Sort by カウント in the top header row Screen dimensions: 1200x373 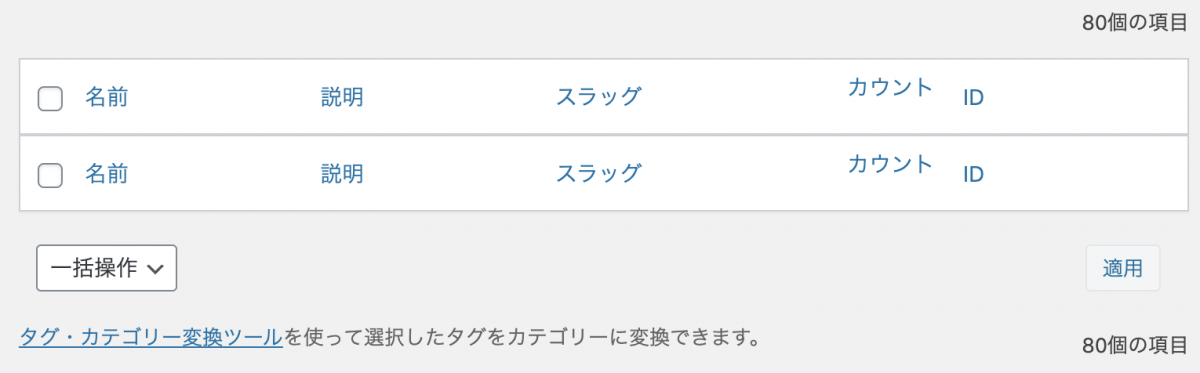890,86
